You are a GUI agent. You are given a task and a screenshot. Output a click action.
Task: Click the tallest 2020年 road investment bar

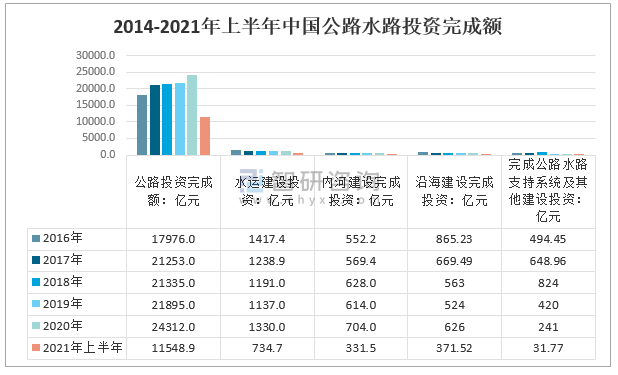tap(192, 115)
